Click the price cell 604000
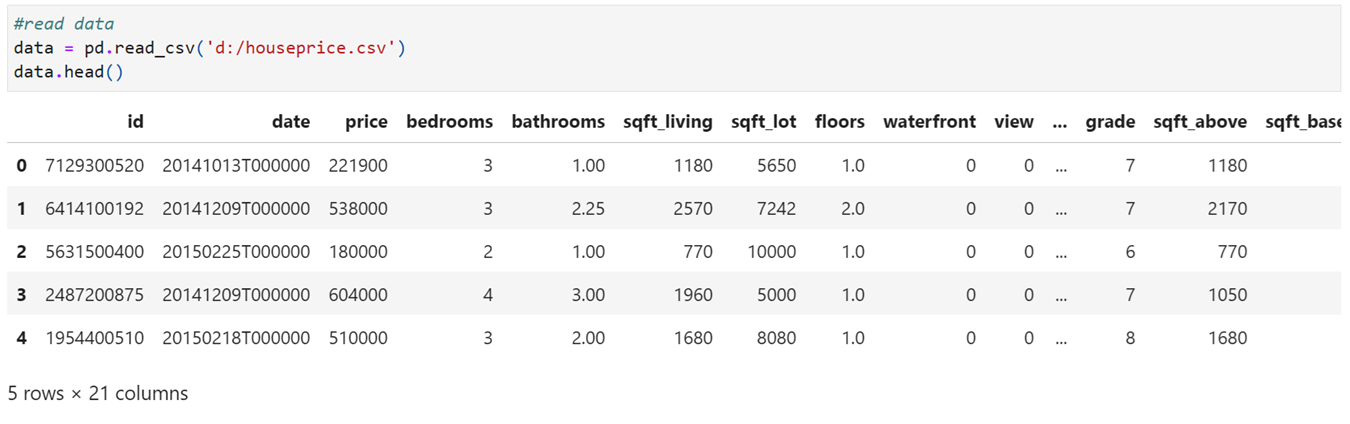Viewport: 1350px width, 424px height. [x=358, y=295]
